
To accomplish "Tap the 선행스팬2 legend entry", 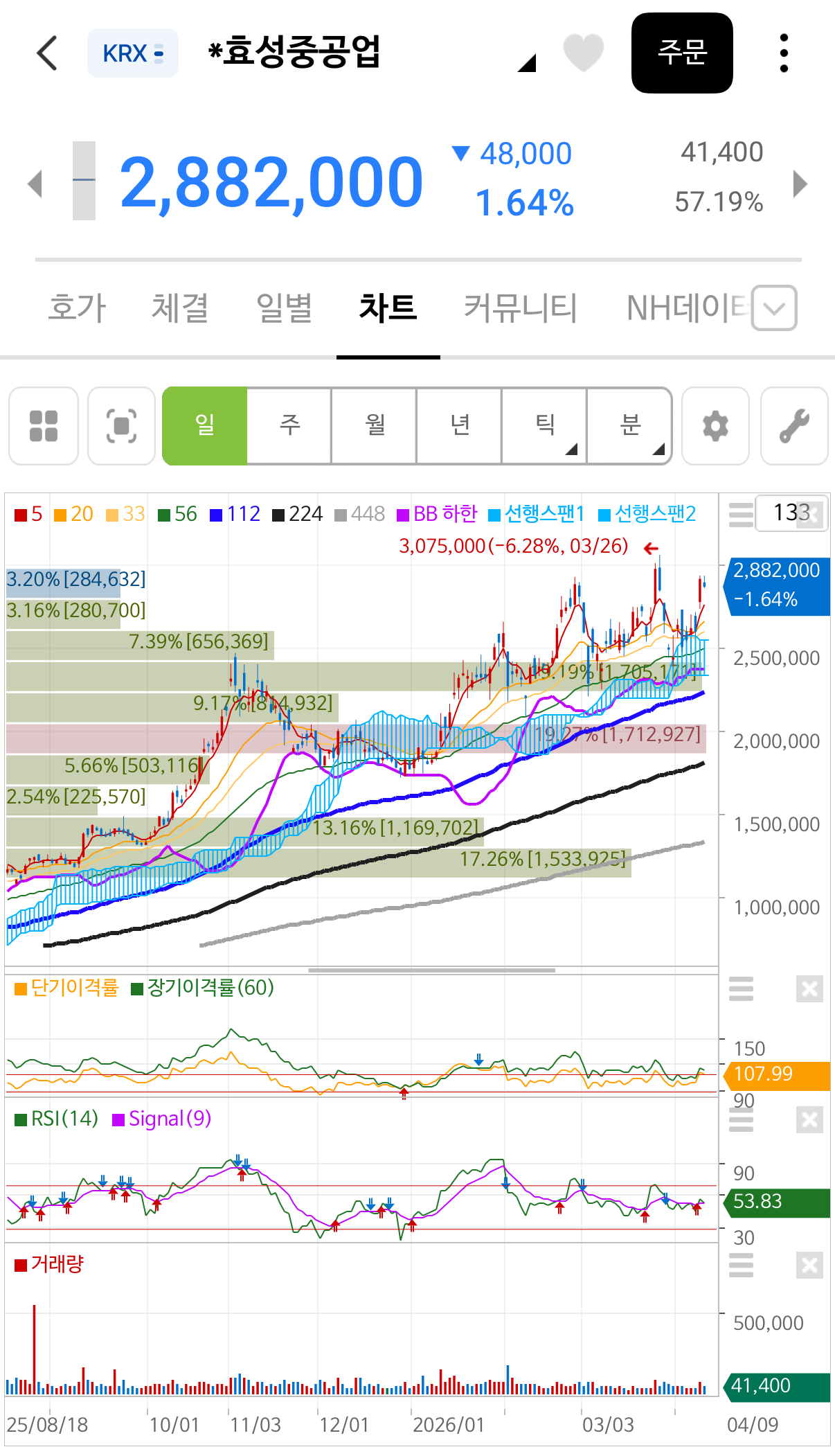I will [647, 514].
